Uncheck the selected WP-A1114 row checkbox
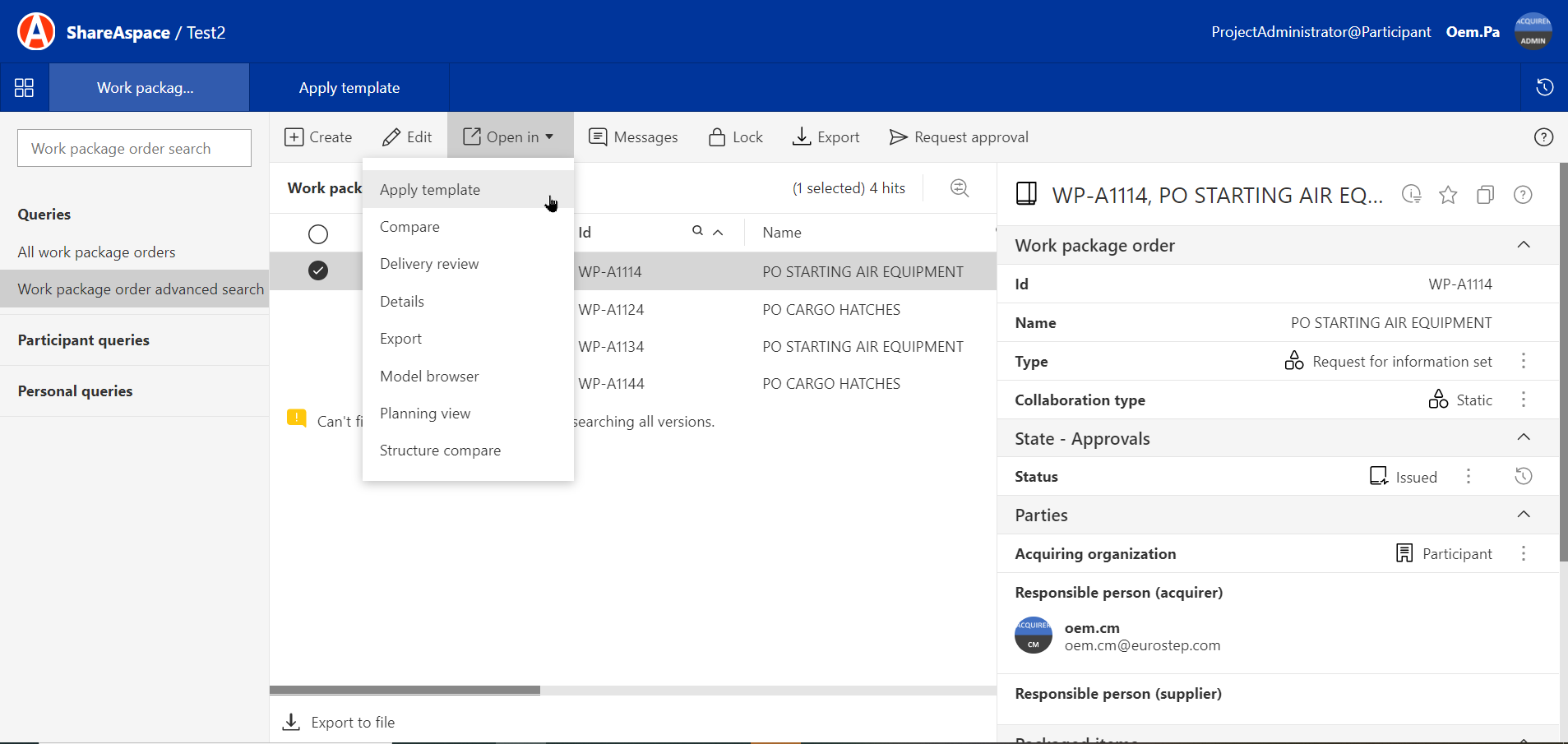Viewport: 1568px width, 744px height. click(318, 270)
